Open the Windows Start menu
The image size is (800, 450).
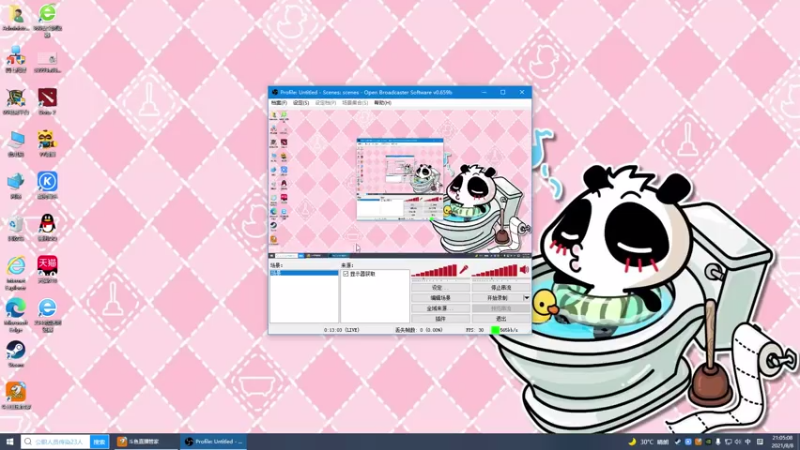[x=10, y=442]
